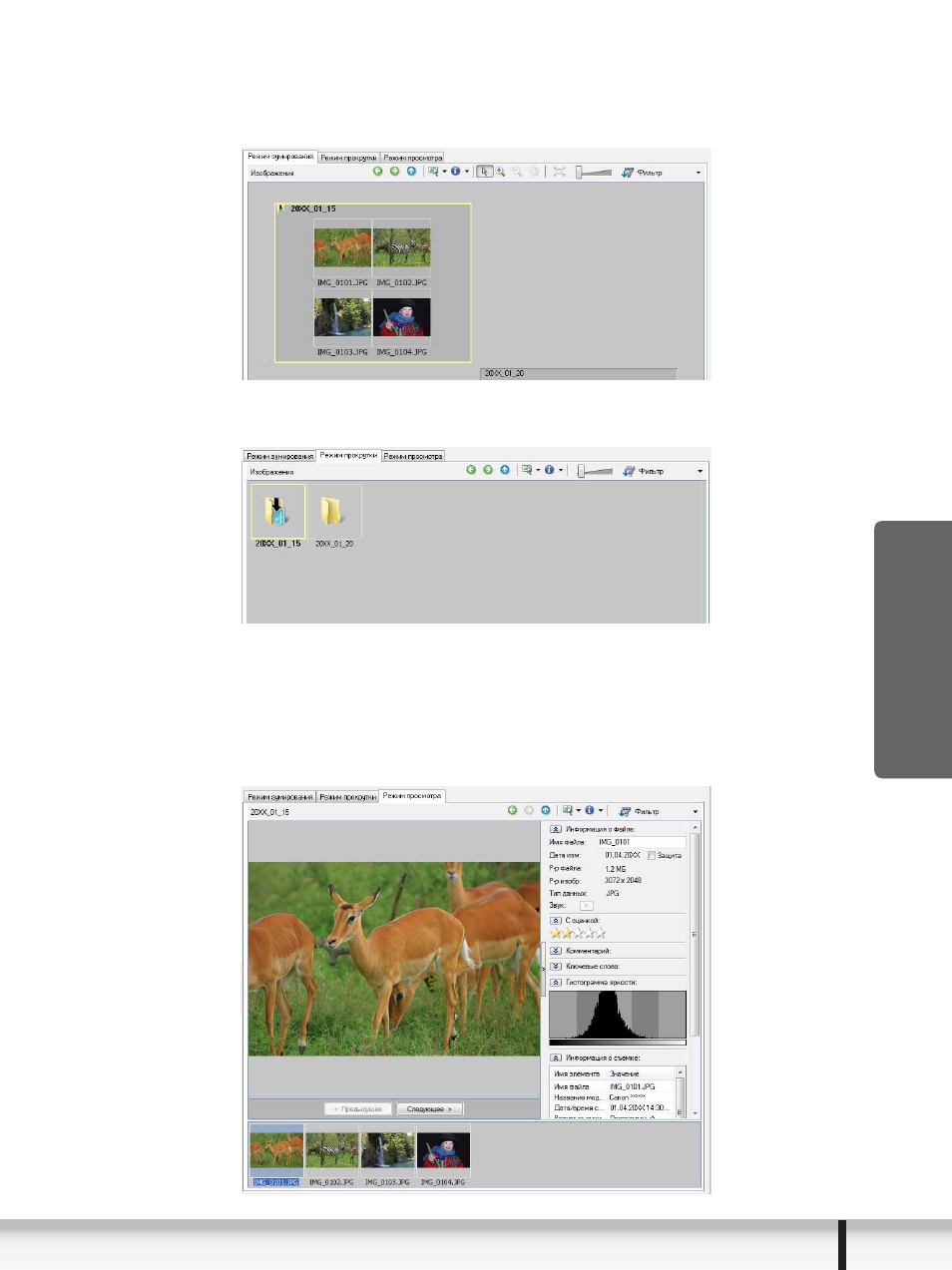Collapse the Информация о файле section

tap(556, 829)
